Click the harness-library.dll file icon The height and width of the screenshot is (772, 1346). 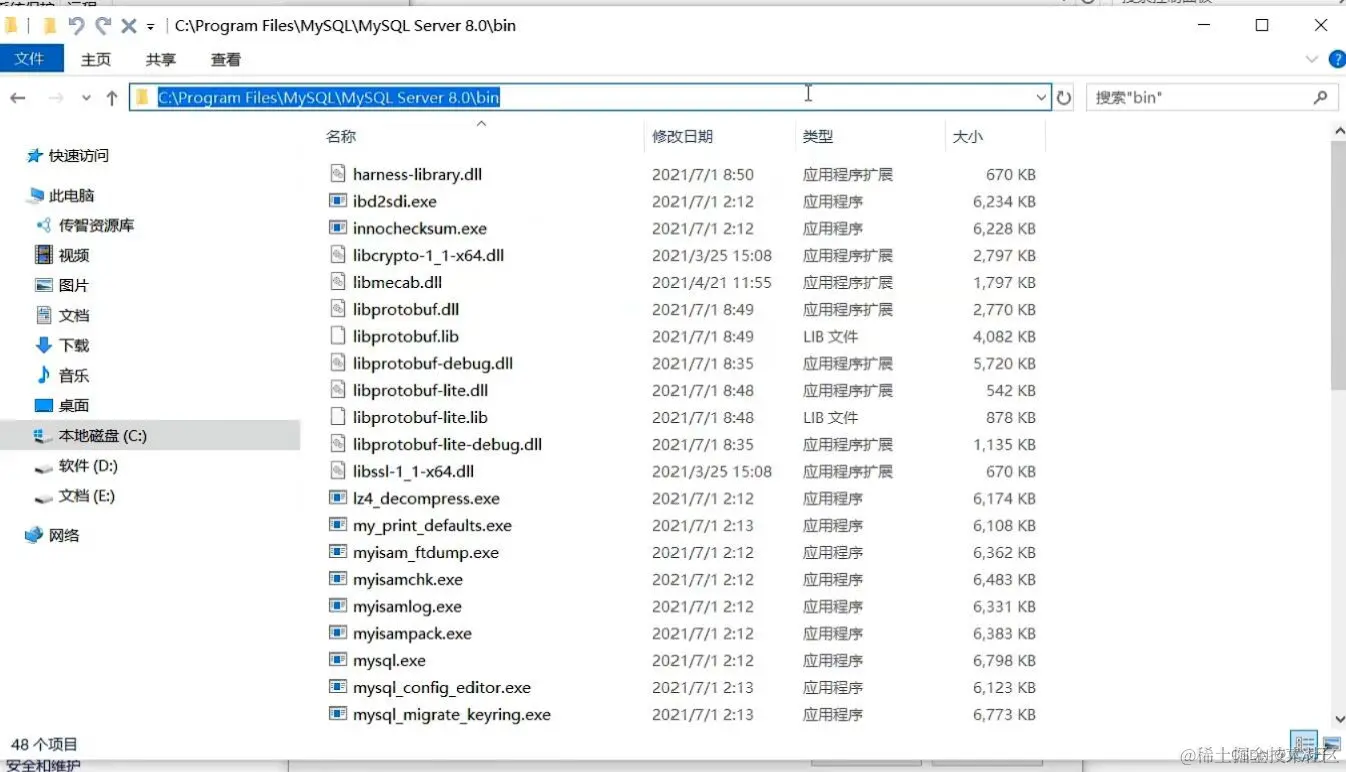coord(337,174)
